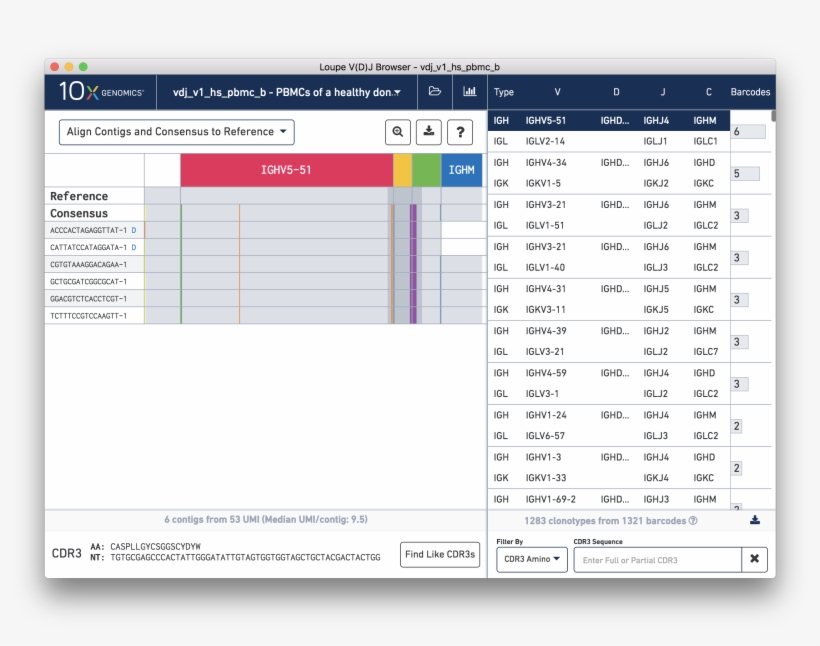Click the red IGHV5-51 gene segment
The width and height of the screenshot is (820, 646).
pos(286,170)
